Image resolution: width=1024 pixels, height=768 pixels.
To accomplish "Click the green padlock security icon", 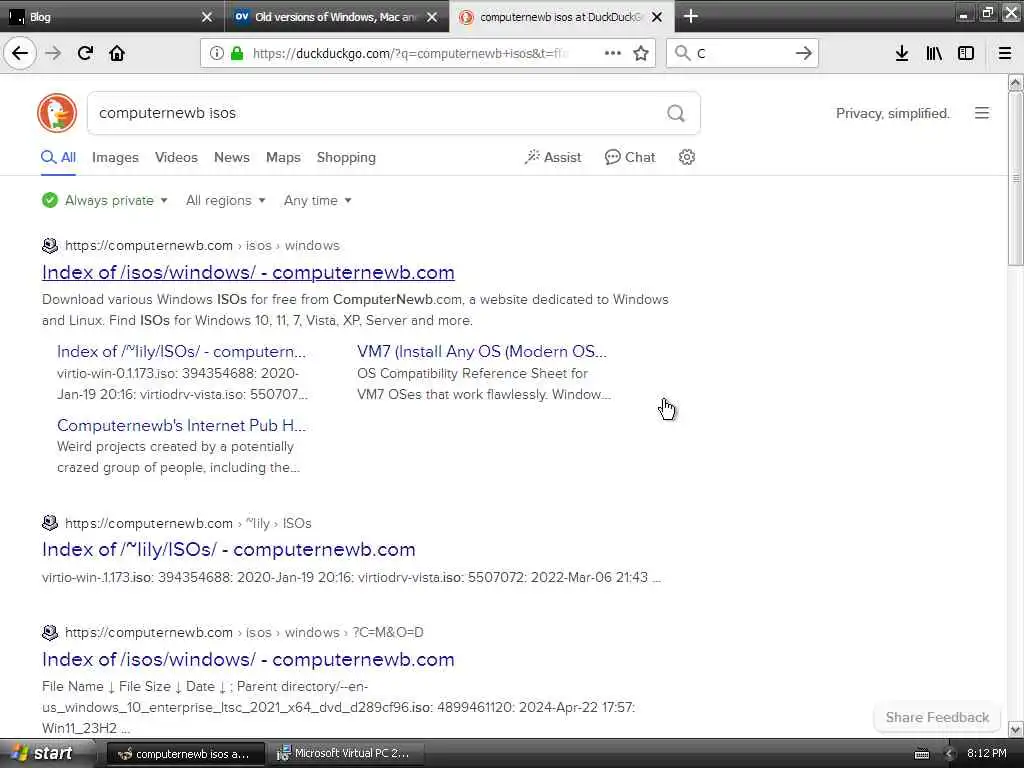I will 237,54.
